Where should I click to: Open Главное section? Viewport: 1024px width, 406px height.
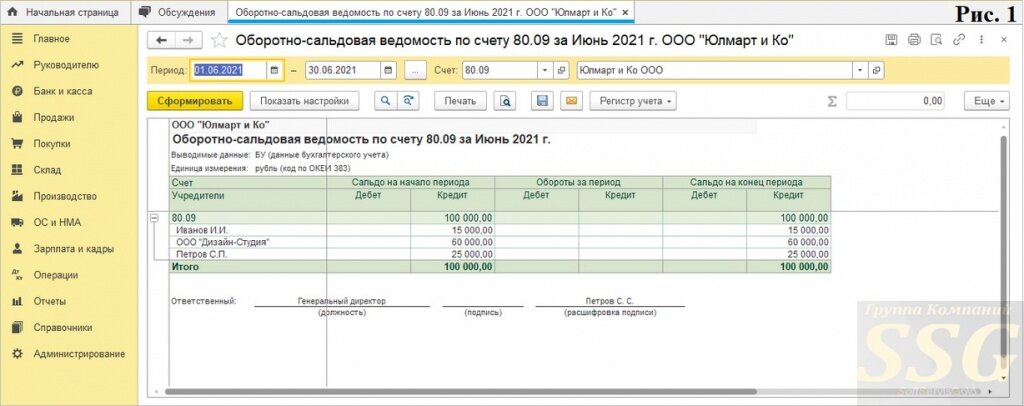pyautogui.click(x=69, y=39)
